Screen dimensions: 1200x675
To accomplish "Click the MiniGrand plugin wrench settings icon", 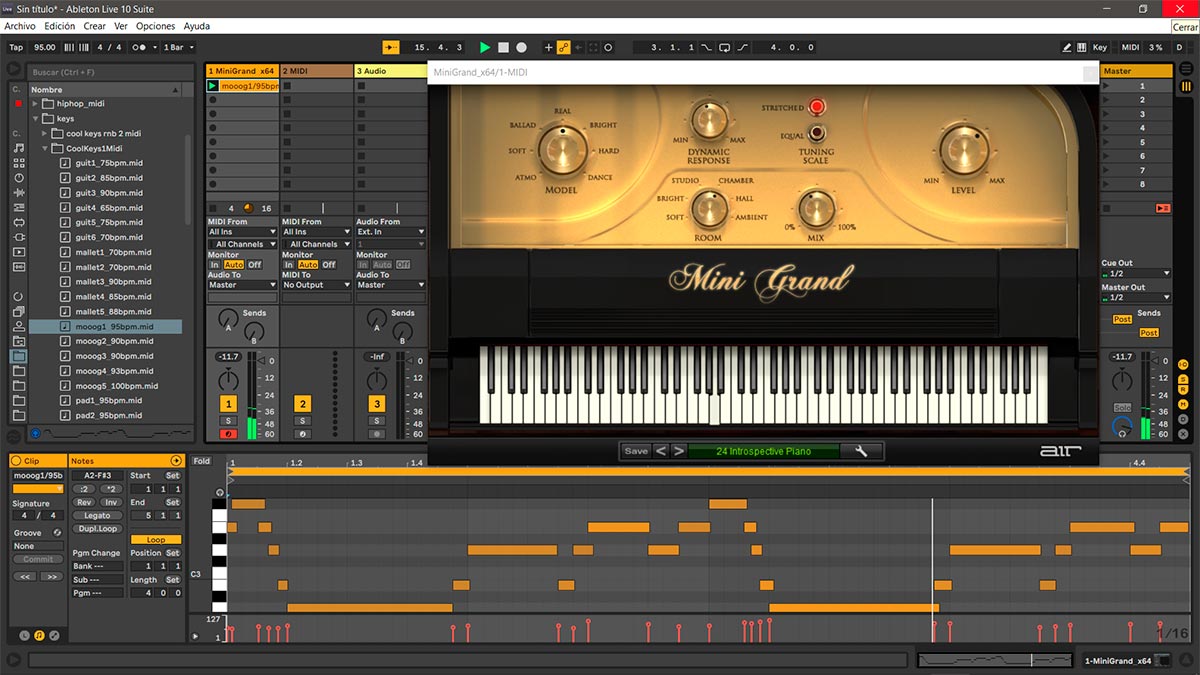I will [861, 451].
